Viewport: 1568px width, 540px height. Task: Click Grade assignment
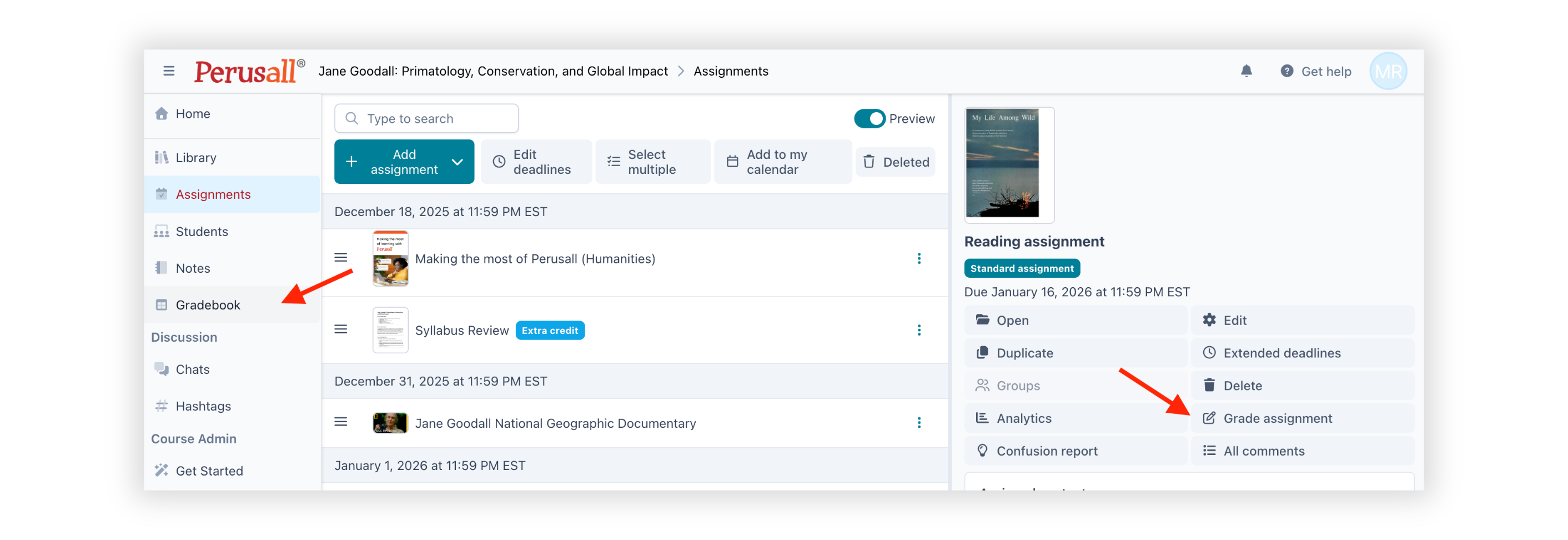[x=1303, y=418]
